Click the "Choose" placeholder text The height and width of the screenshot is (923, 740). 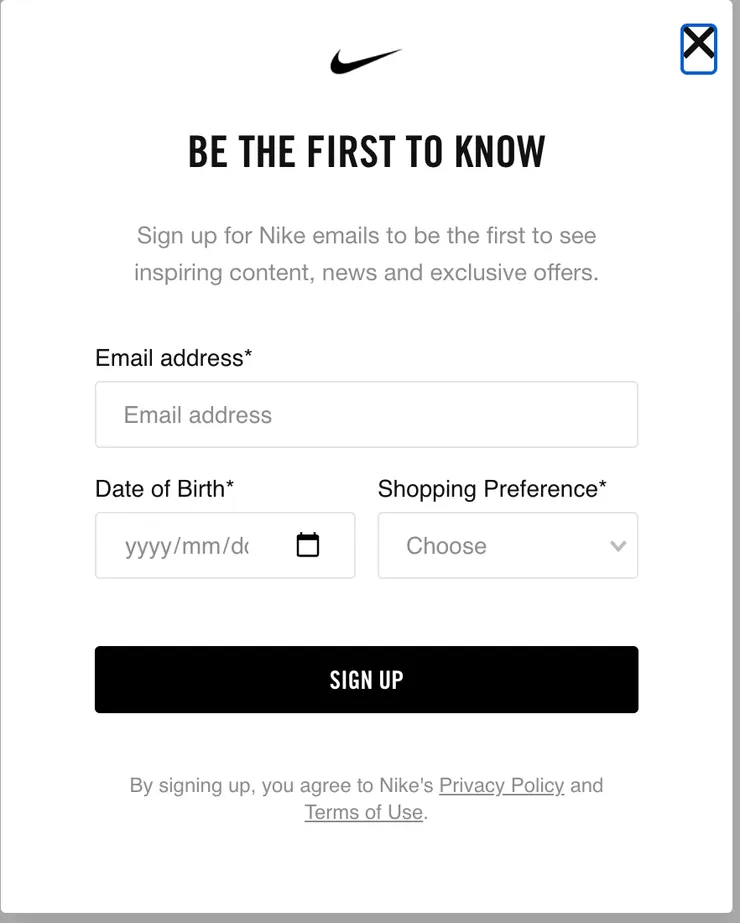[x=446, y=546]
